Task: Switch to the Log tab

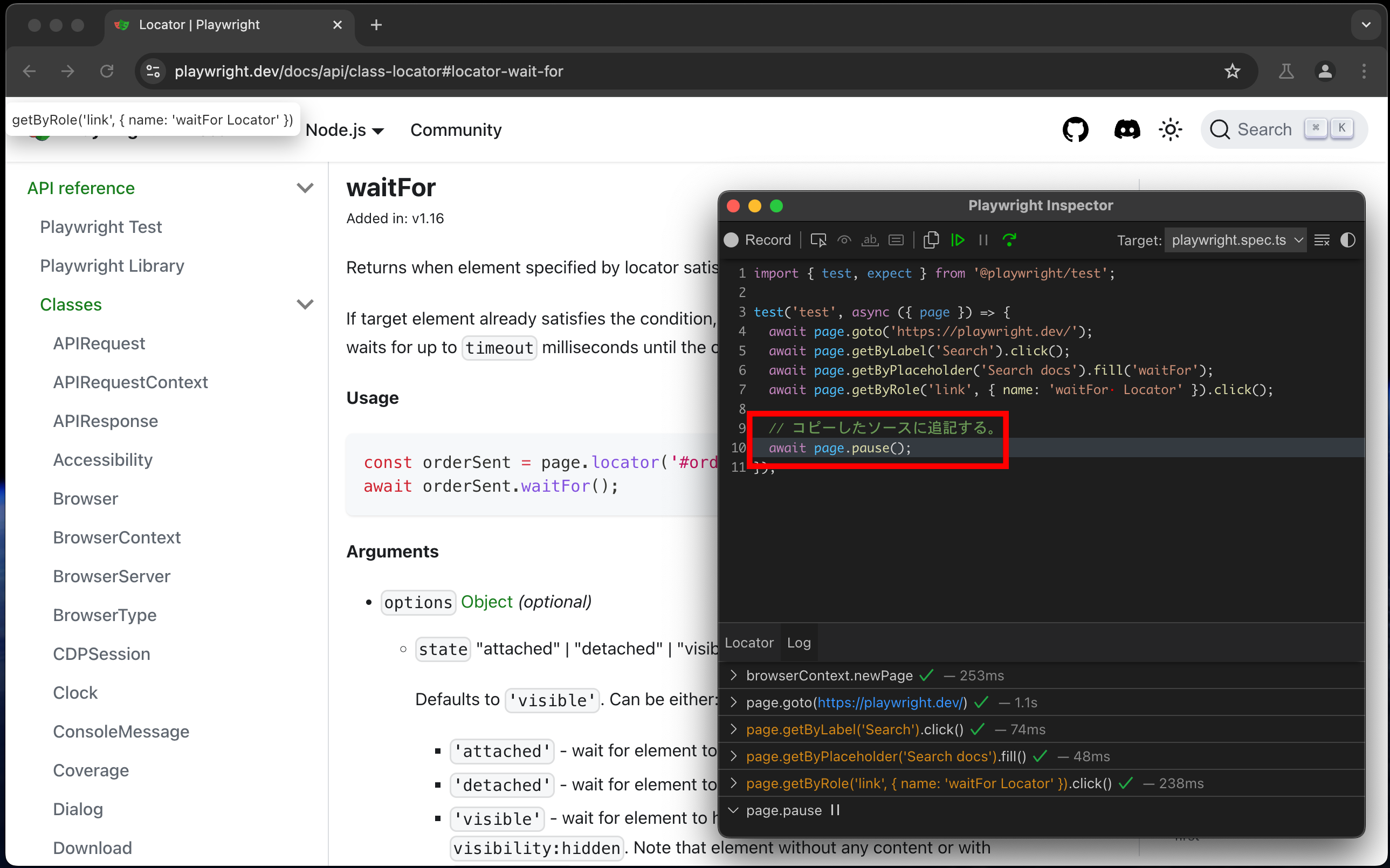Action: 799,643
